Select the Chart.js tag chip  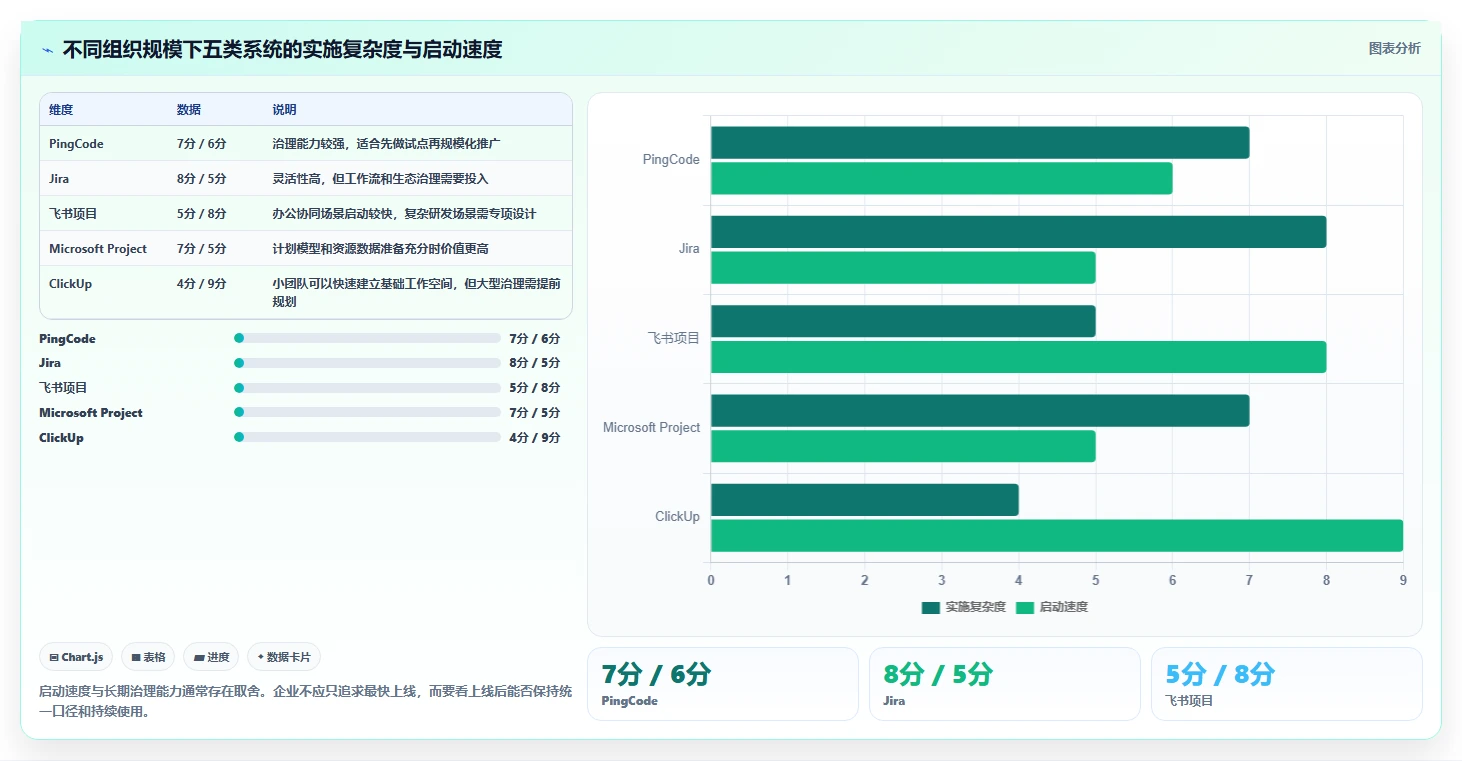(x=76, y=657)
